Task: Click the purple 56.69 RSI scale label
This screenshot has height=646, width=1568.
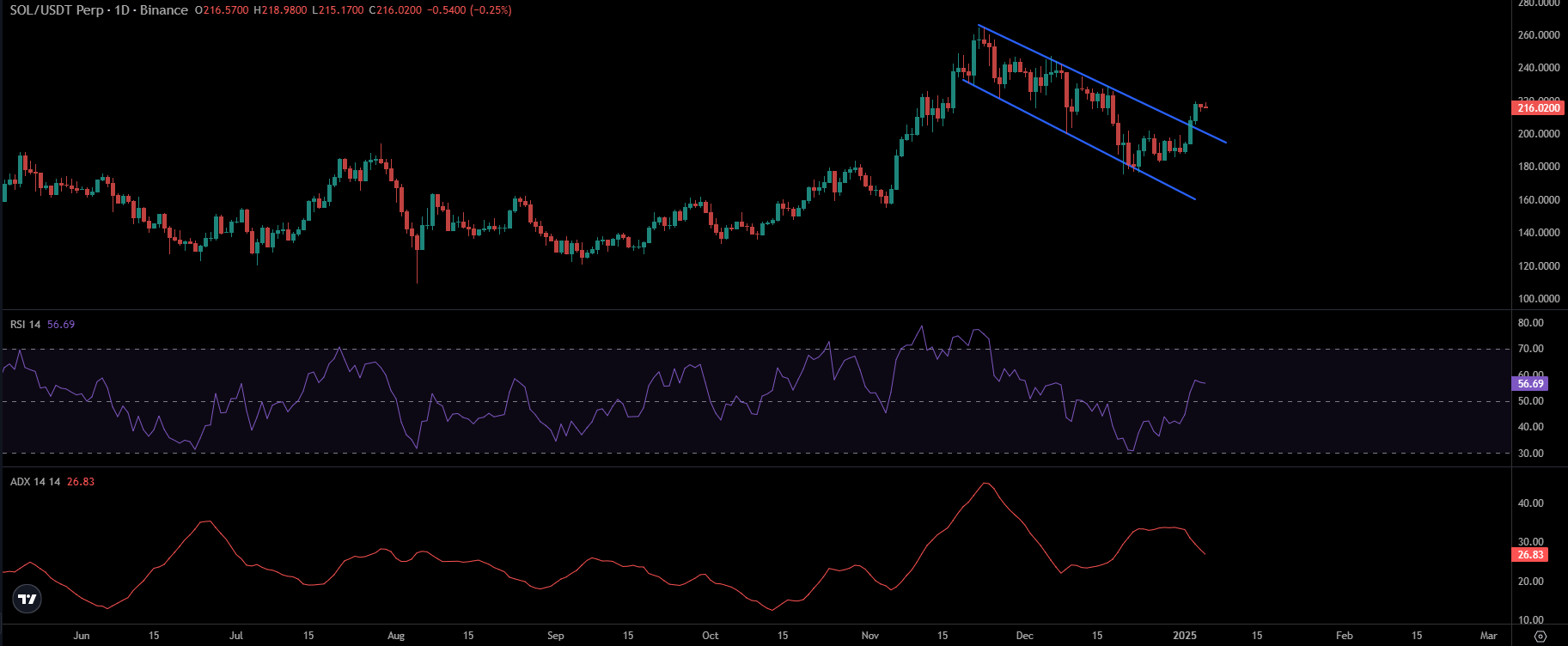Action: point(1530,384)
